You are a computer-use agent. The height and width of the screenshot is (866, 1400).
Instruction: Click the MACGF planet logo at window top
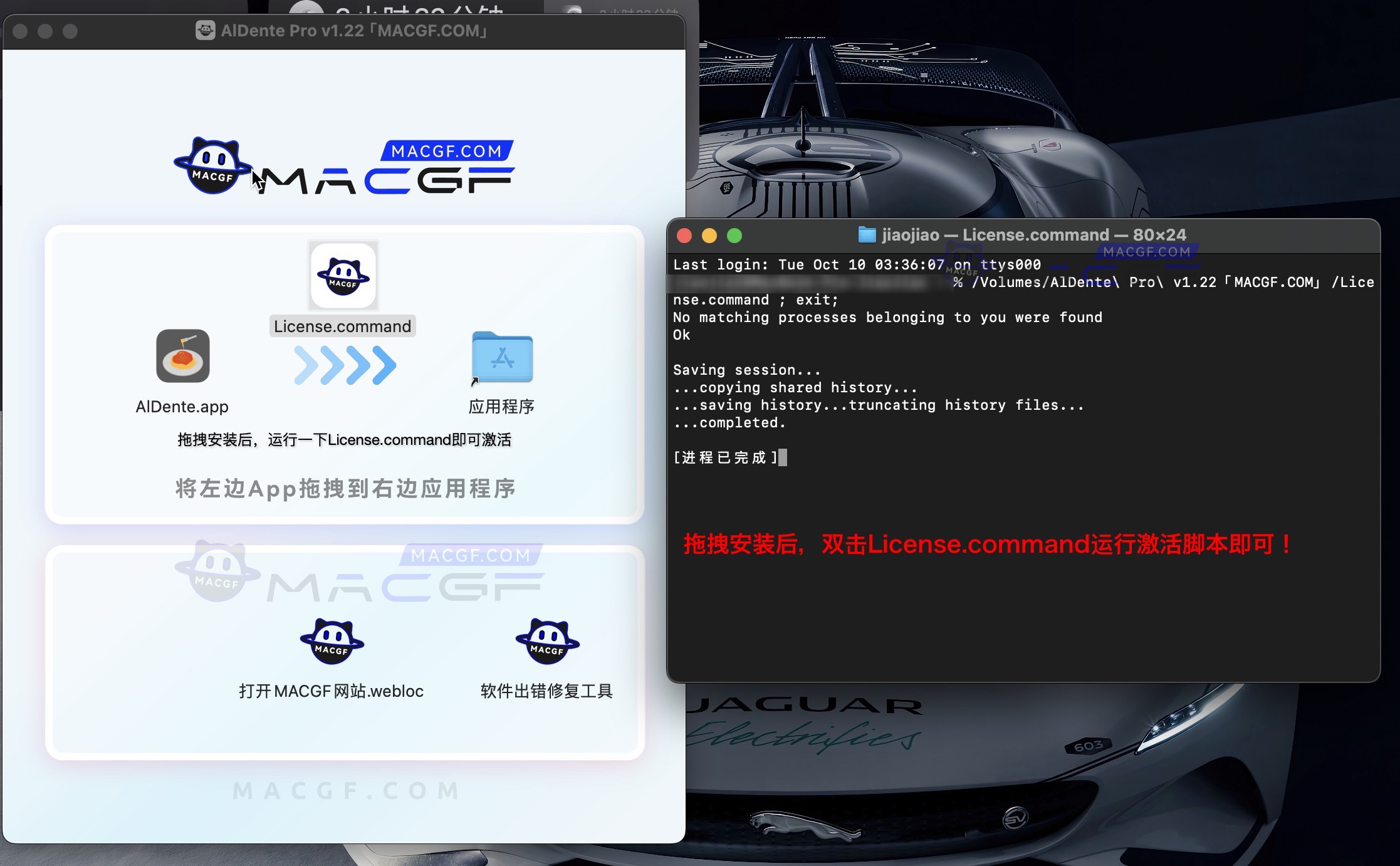pos(212,165)
